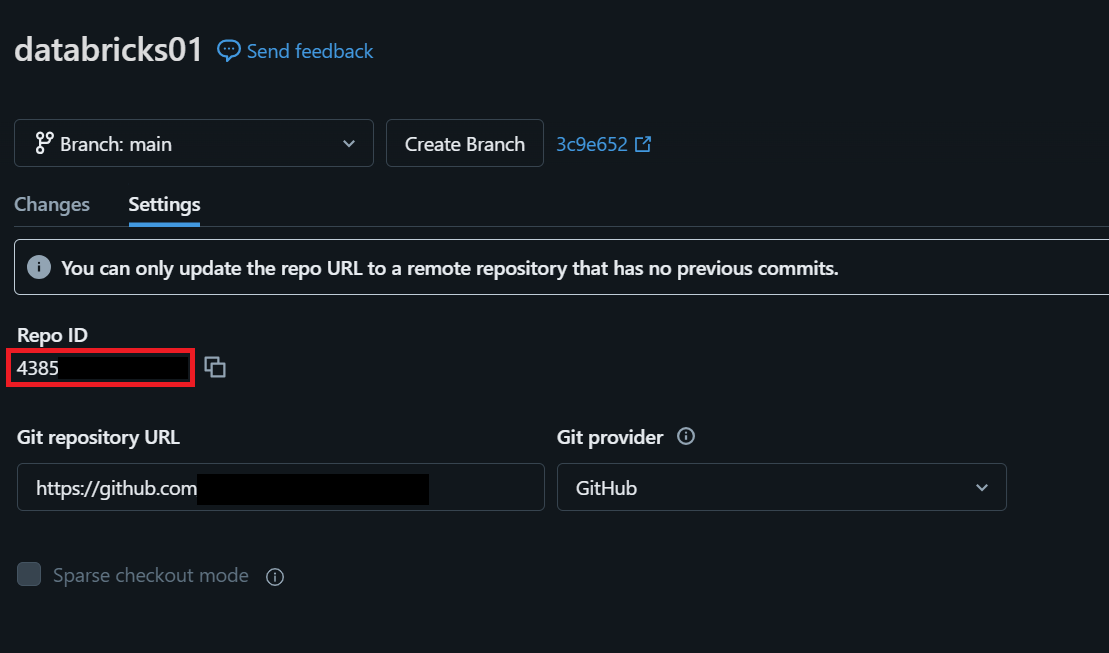1109x653 pixels.
Task: Show Git provider info tooltip icon
Action: pyautogui.click(x=686, y=436)
